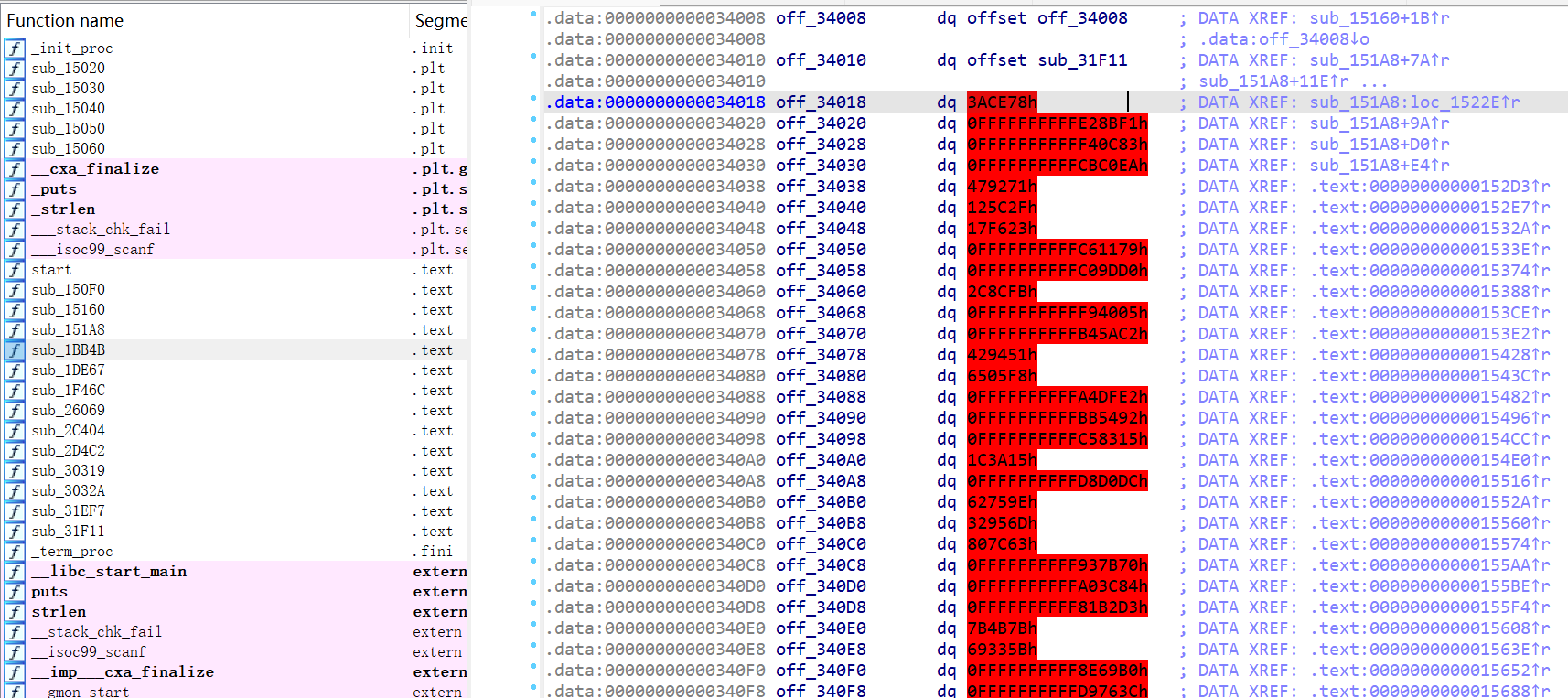
Task: Select ___isoc99_scanf in the functions list
Action: coord(92,250)
